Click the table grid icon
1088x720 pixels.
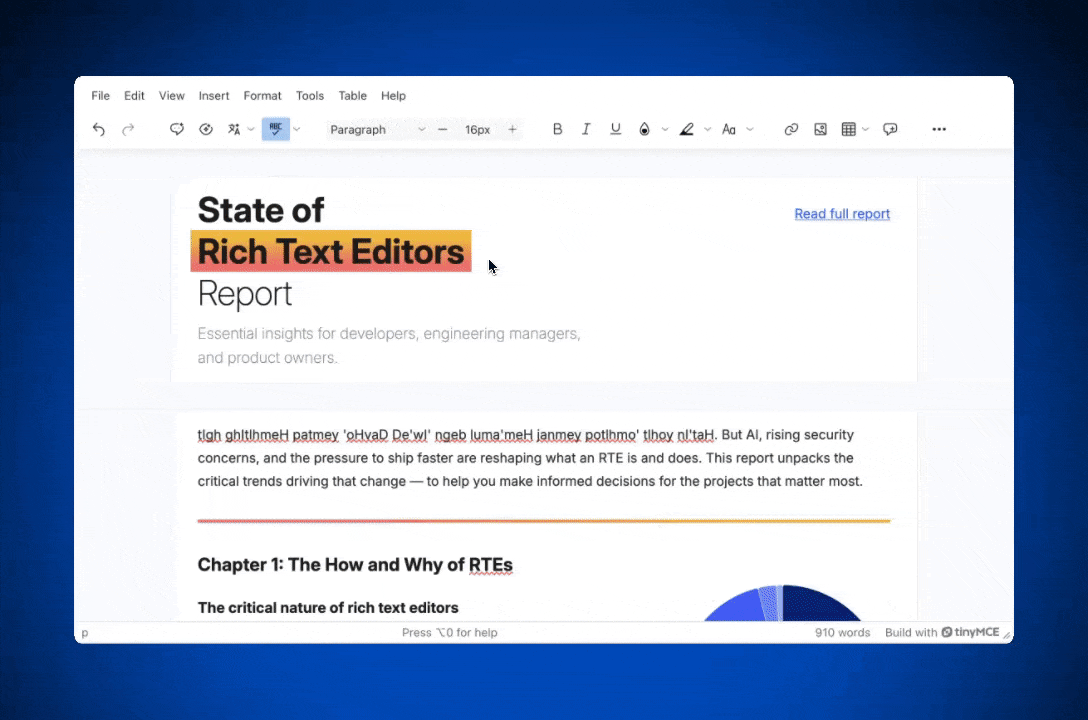point(849,129)
